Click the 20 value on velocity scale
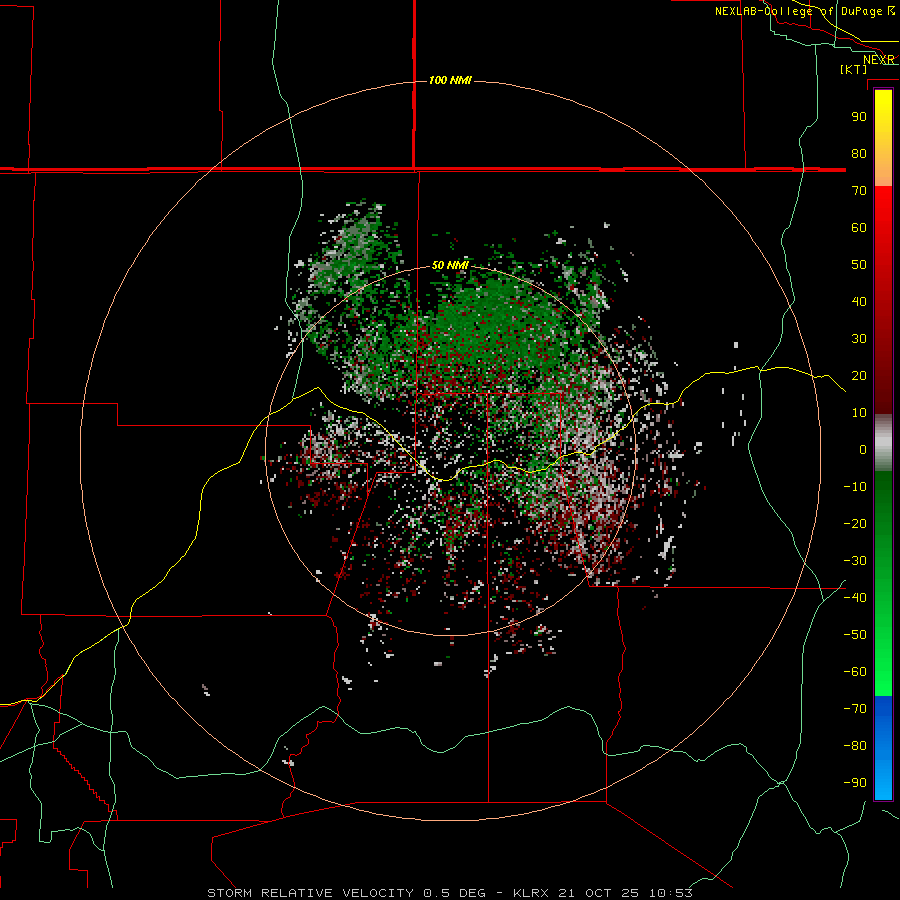 (859, 375)
